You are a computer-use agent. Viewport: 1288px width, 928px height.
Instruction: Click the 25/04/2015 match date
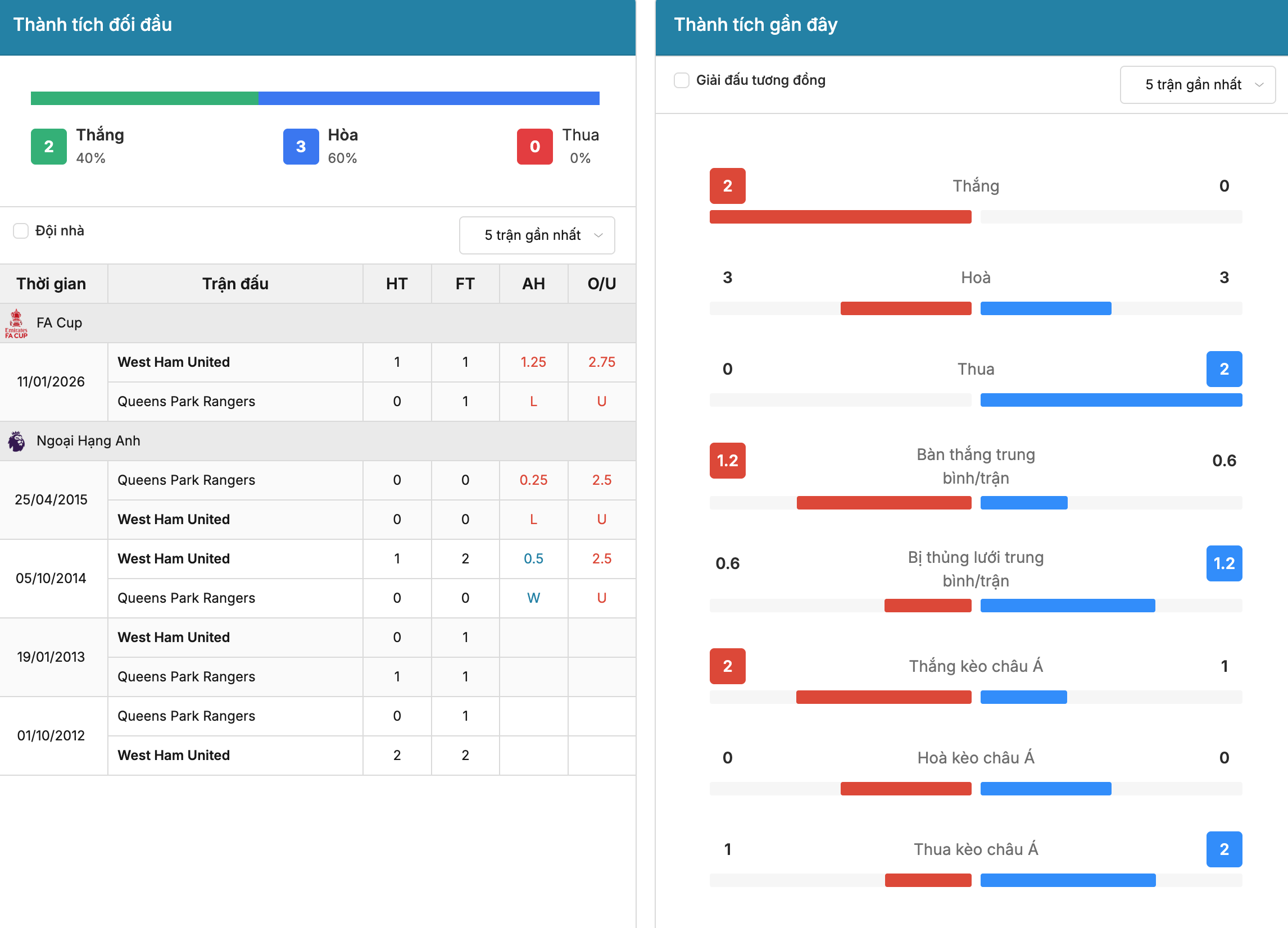[51, 500]
